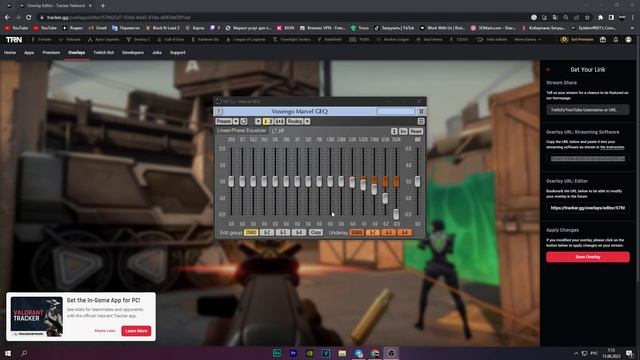Open the Presets menu in Marvel GEQ
640x360 pixels.
[224, 121]
